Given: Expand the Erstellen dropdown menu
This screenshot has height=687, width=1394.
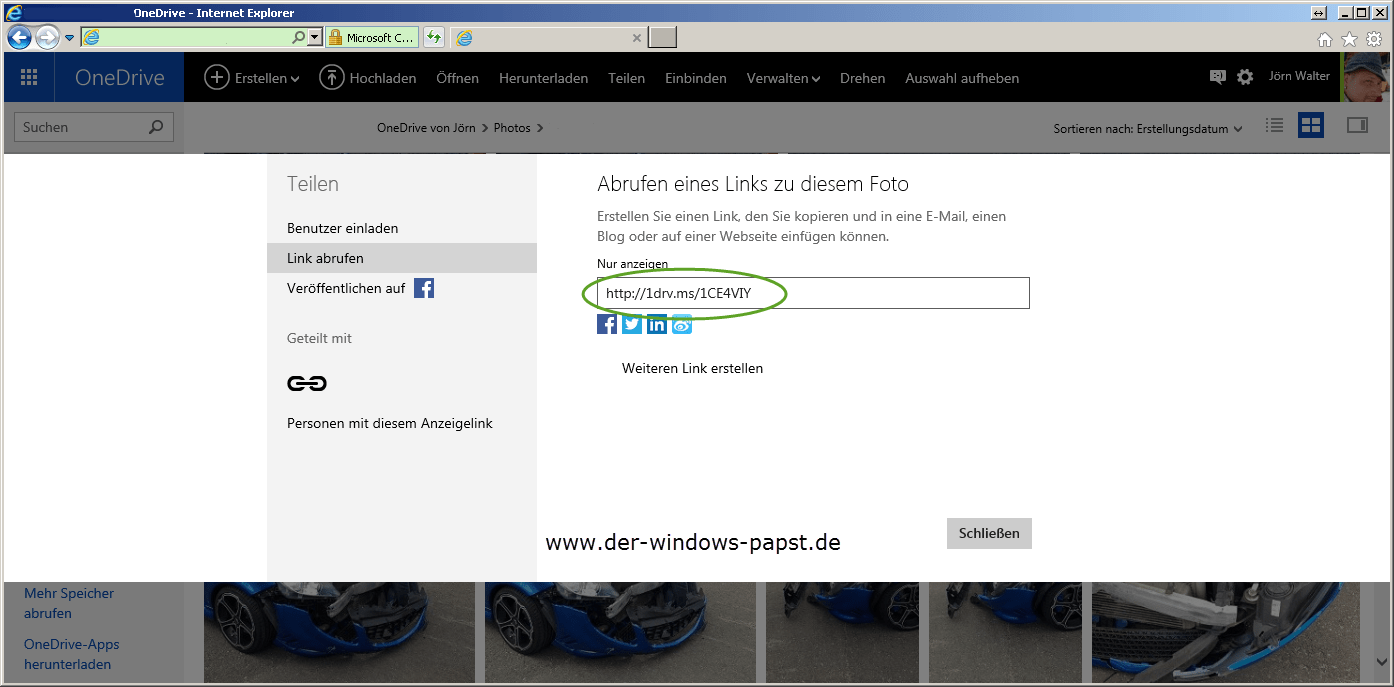Looking at the screenshot, I should click(x=252, y=78).
